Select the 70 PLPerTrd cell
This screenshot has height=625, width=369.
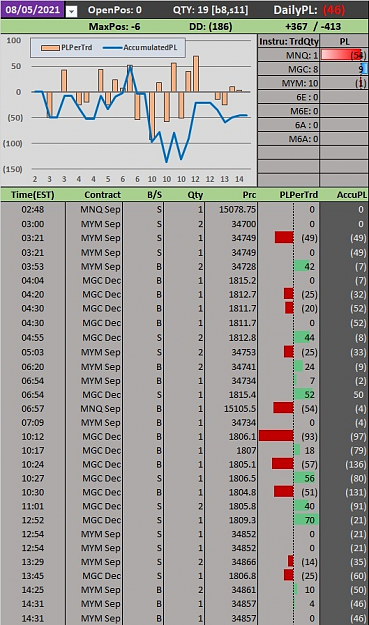pyautogui.click(x=288, y=520)
